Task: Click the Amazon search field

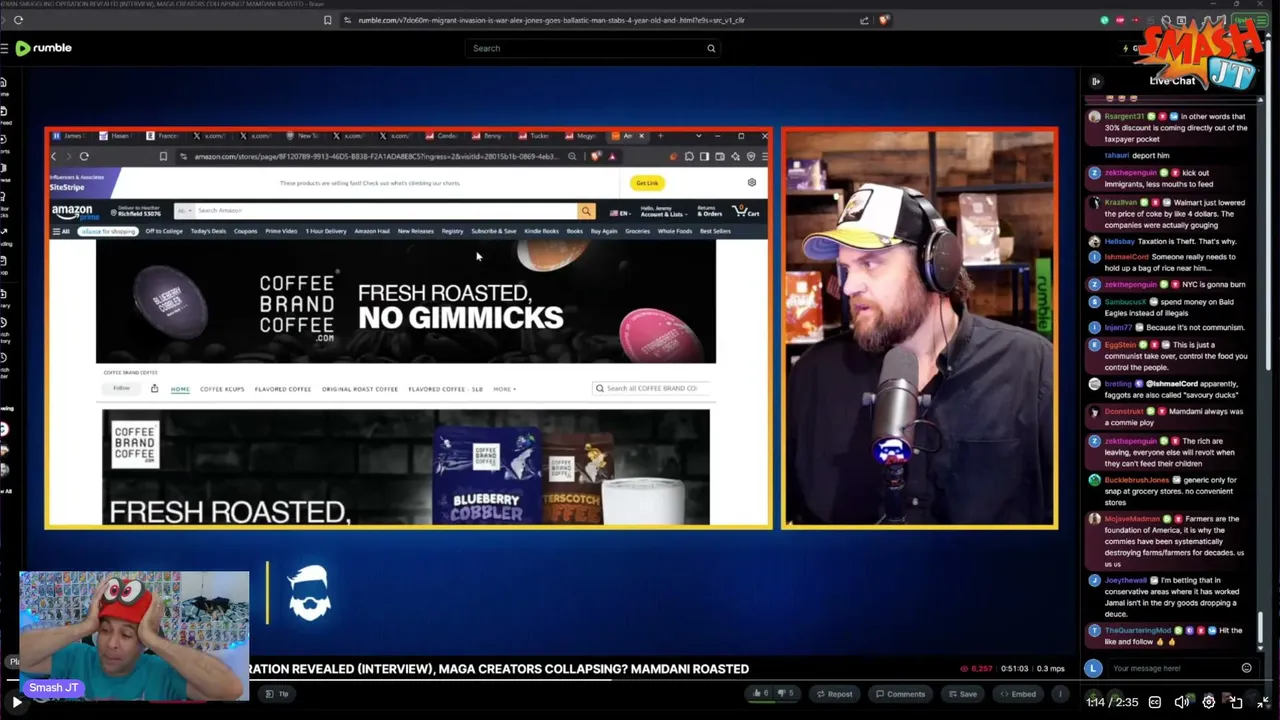Action: tap(385, 211)
